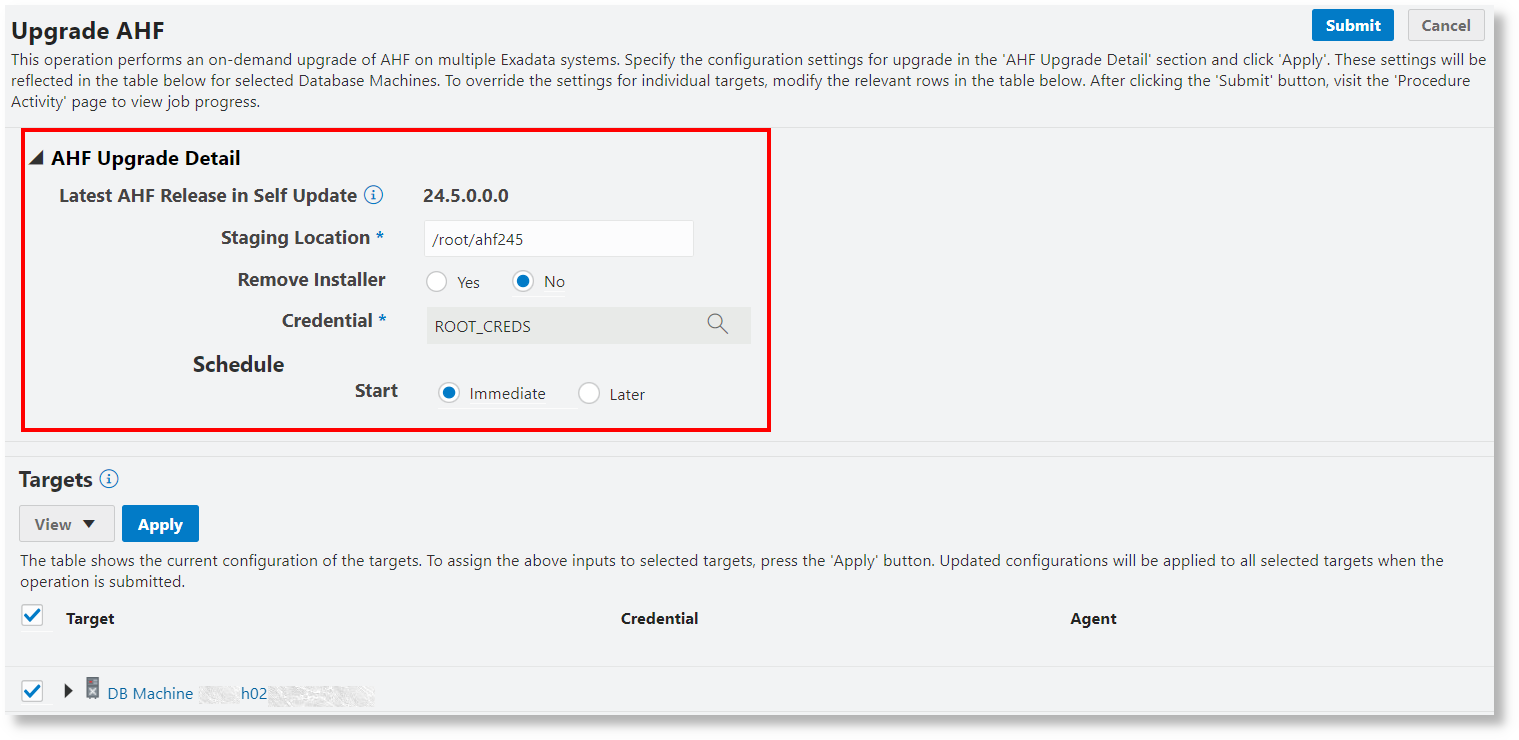Click the Apply button

pyautogui.click(x=160, y=524)
